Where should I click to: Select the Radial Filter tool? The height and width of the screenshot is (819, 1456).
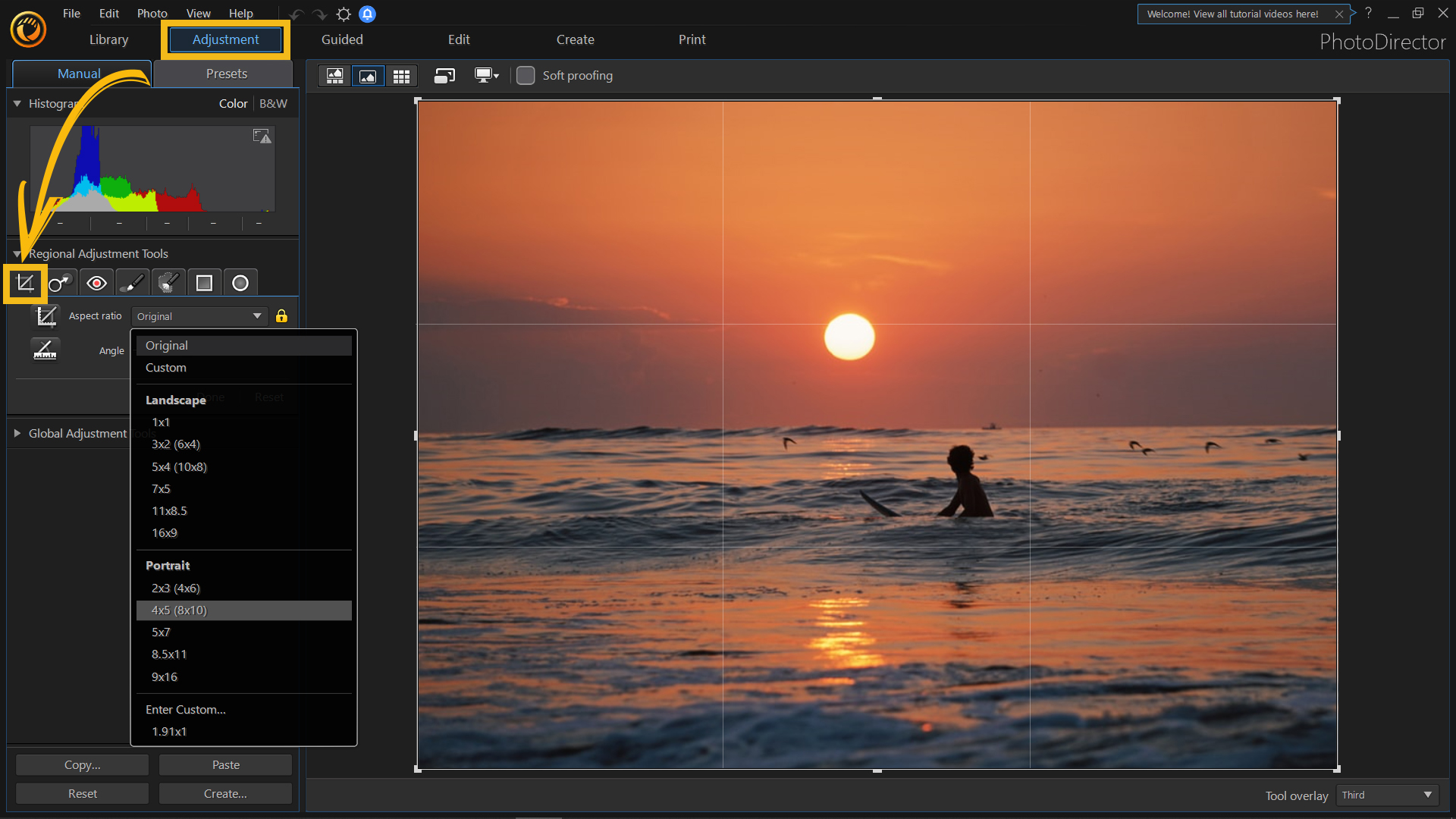(240, 284)
